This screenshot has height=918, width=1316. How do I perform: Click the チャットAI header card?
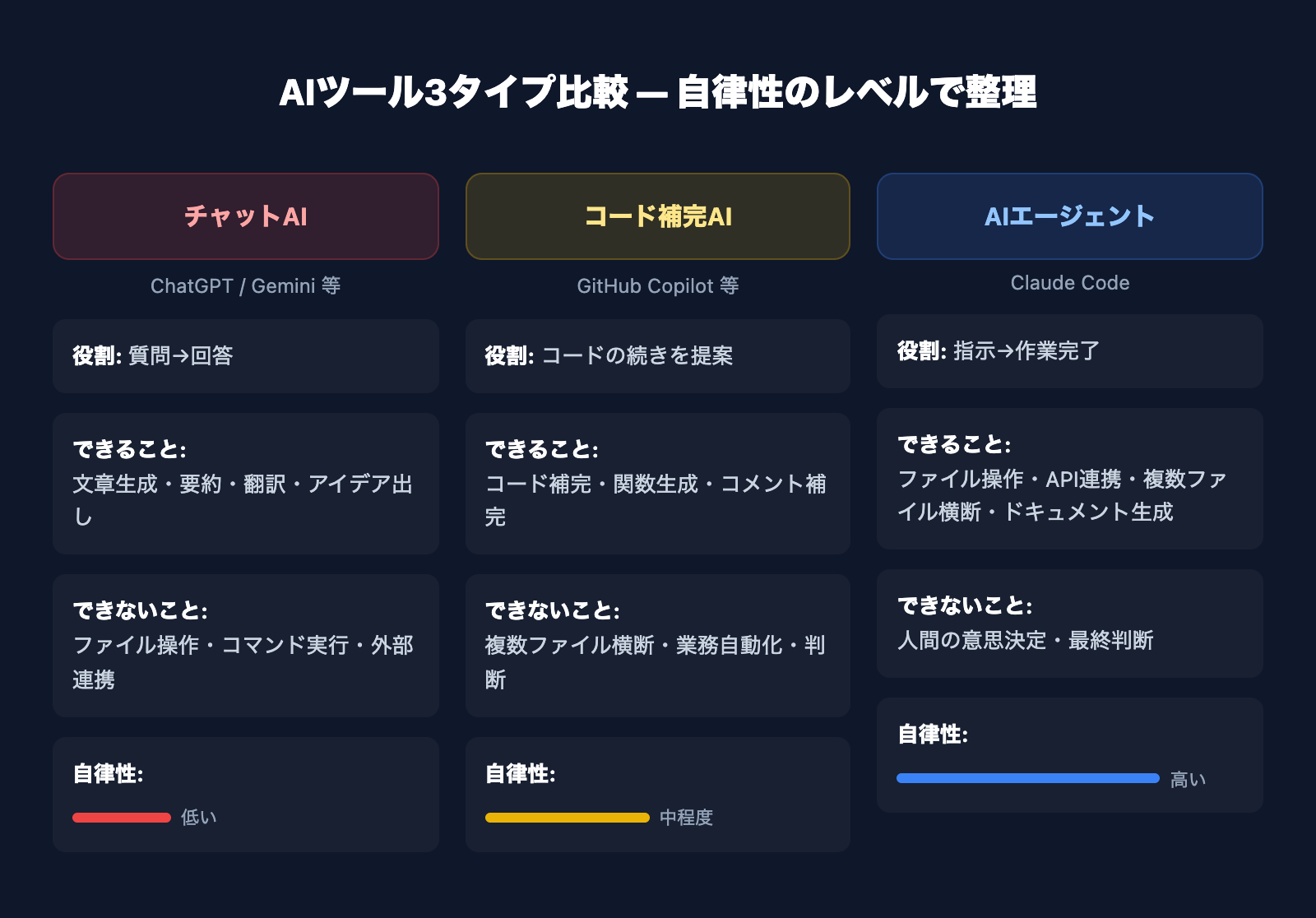tap(246, 216)
